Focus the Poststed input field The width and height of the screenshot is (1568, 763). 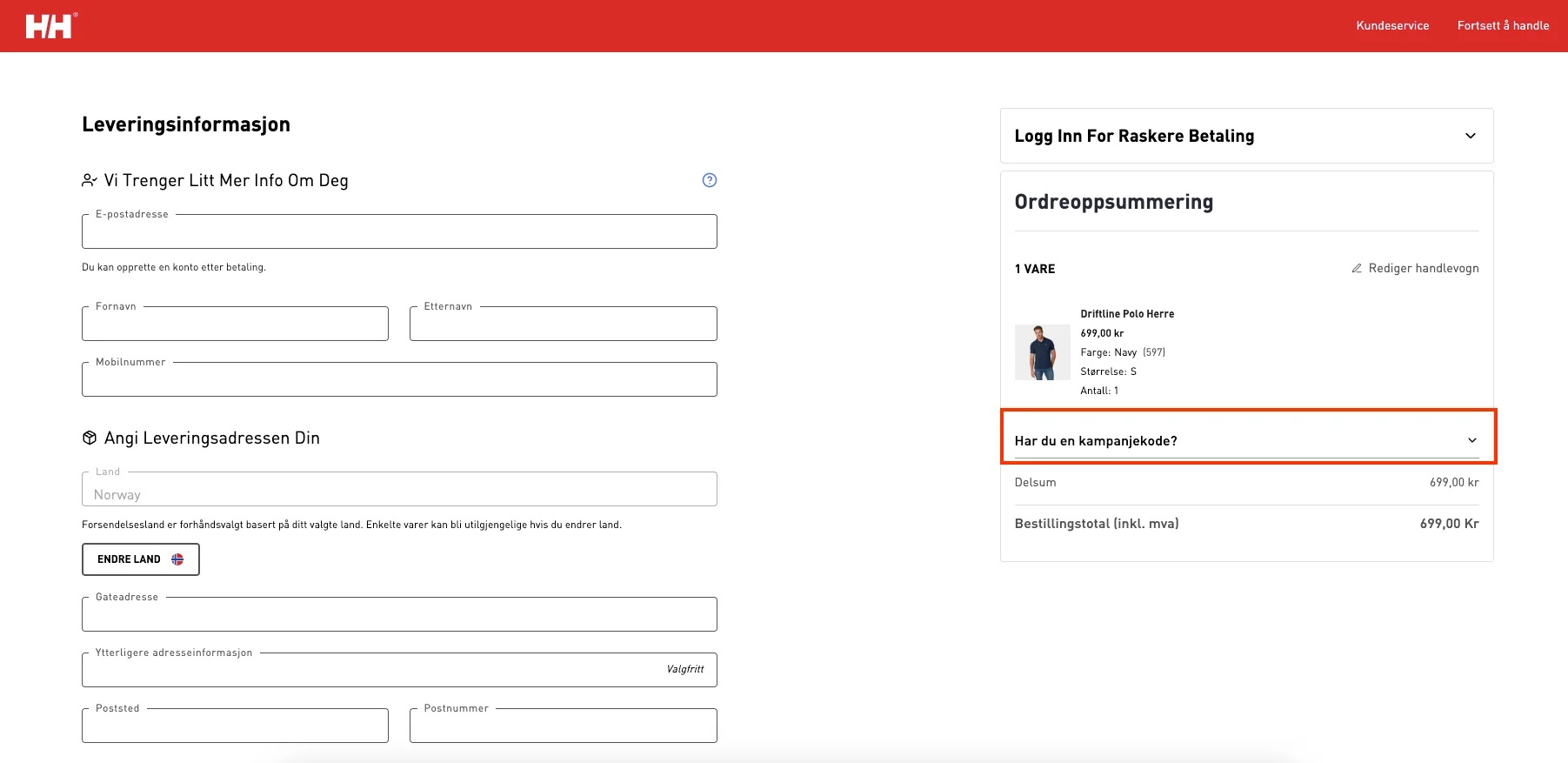pos(235,726)
